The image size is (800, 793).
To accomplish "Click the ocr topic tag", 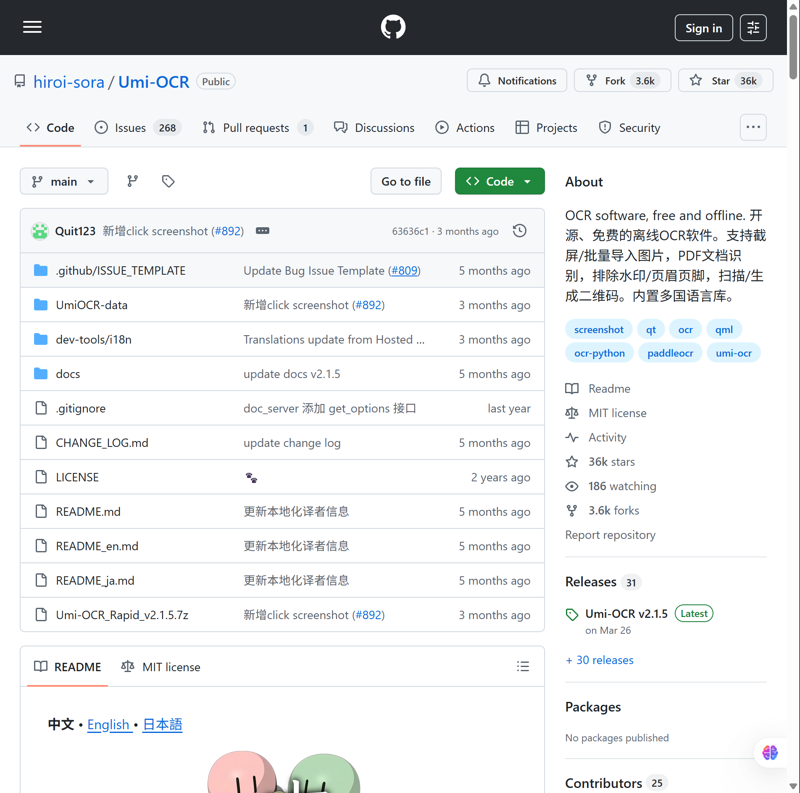I will (x=685, y=330).
